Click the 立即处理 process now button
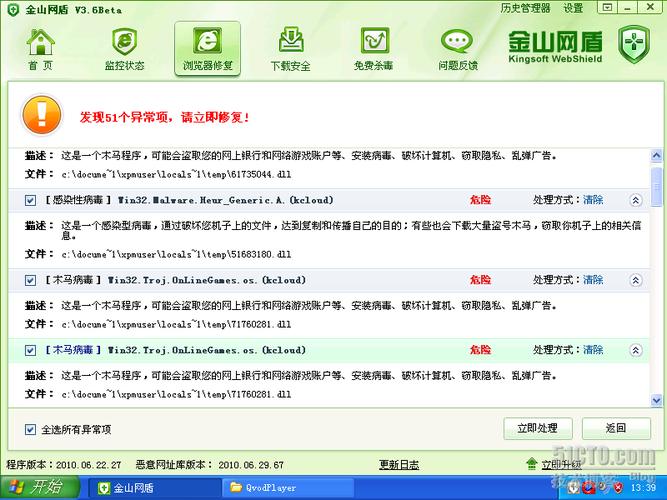The height and width of the screenshot is (500, 667). [538, 429]
